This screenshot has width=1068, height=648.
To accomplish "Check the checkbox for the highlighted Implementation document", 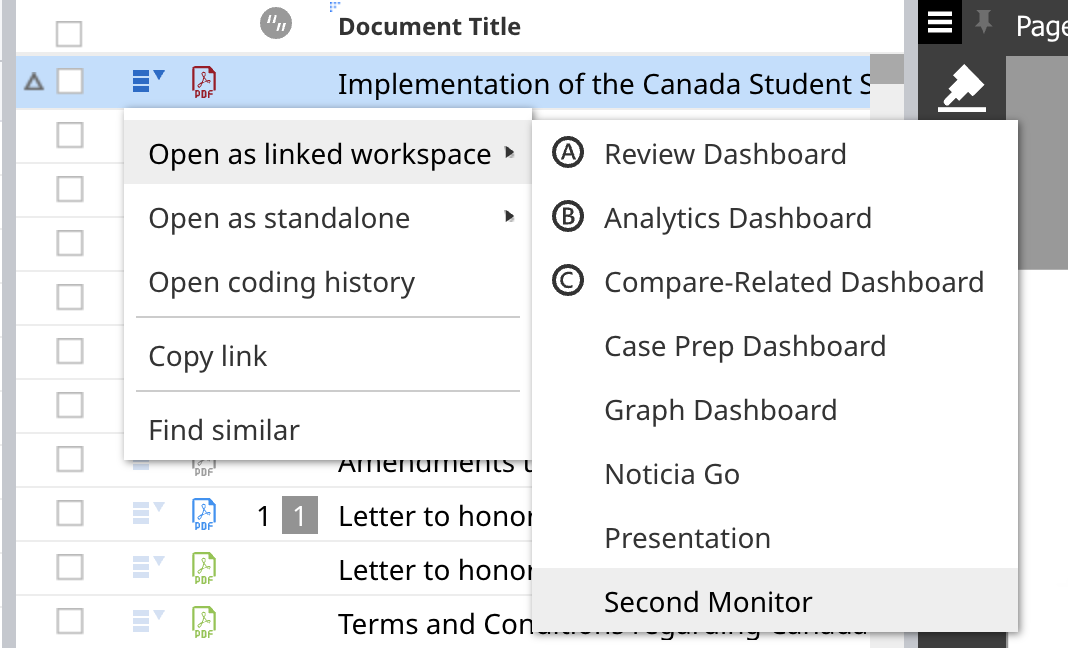I will 70,81.
